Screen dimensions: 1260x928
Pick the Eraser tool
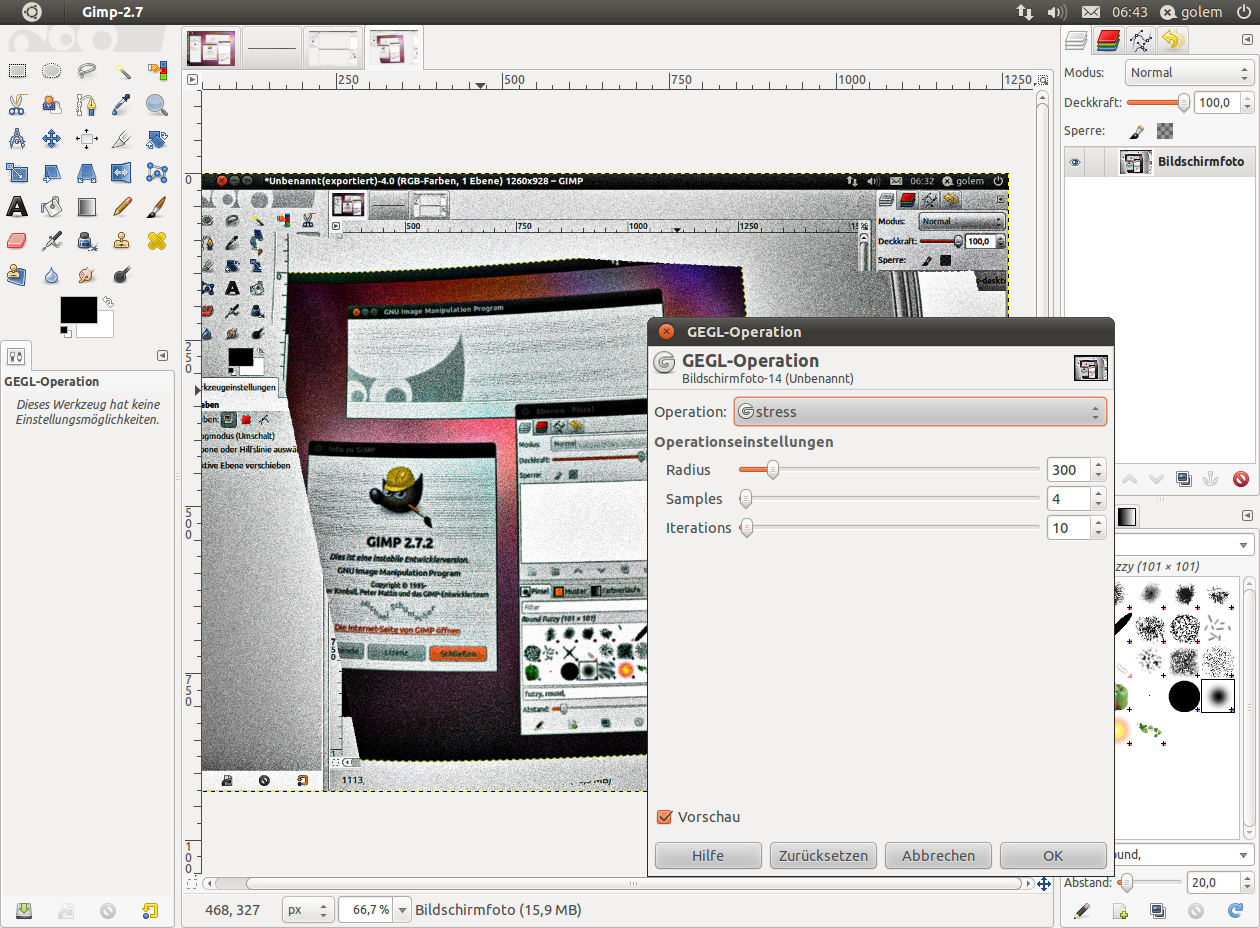click(17, 241)
